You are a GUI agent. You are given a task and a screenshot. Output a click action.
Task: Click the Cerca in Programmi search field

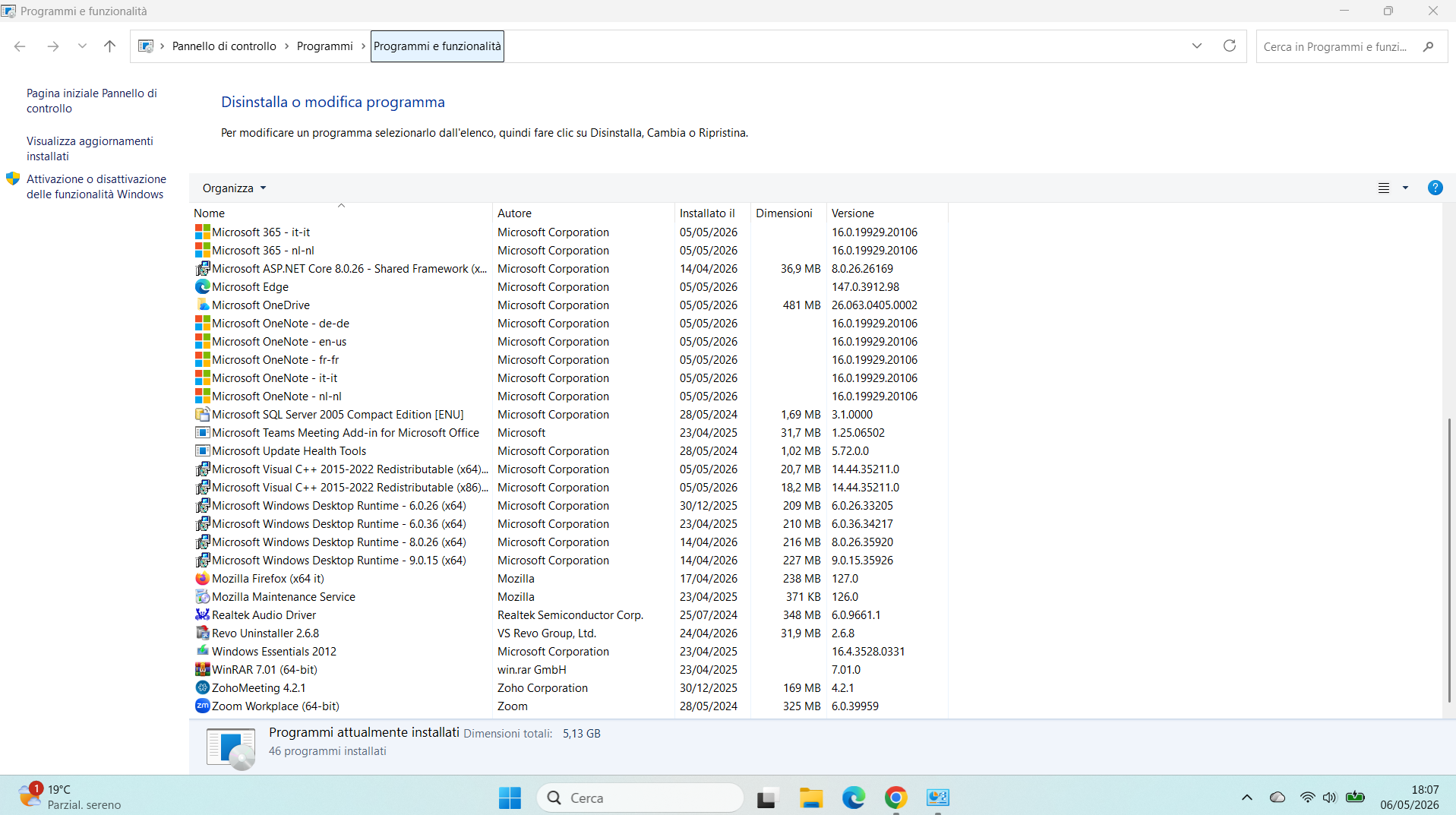[x=1337, y=46]
